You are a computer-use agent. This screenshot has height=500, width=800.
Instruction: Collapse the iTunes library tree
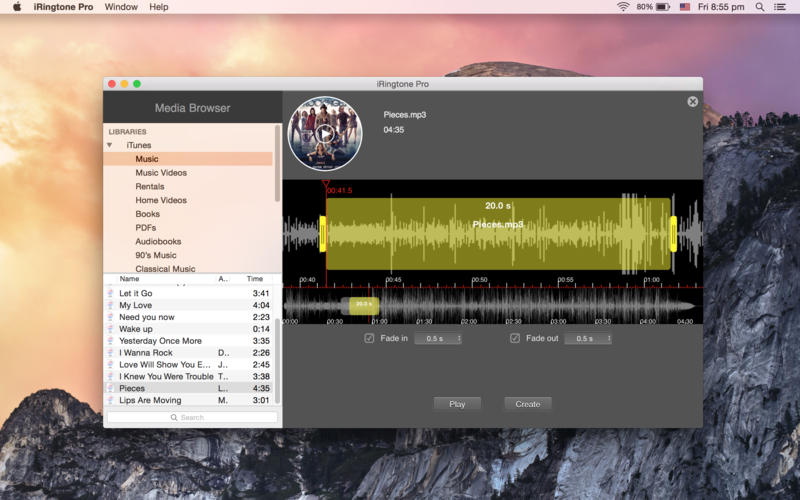pyautogui.click(x=109, y=145)
